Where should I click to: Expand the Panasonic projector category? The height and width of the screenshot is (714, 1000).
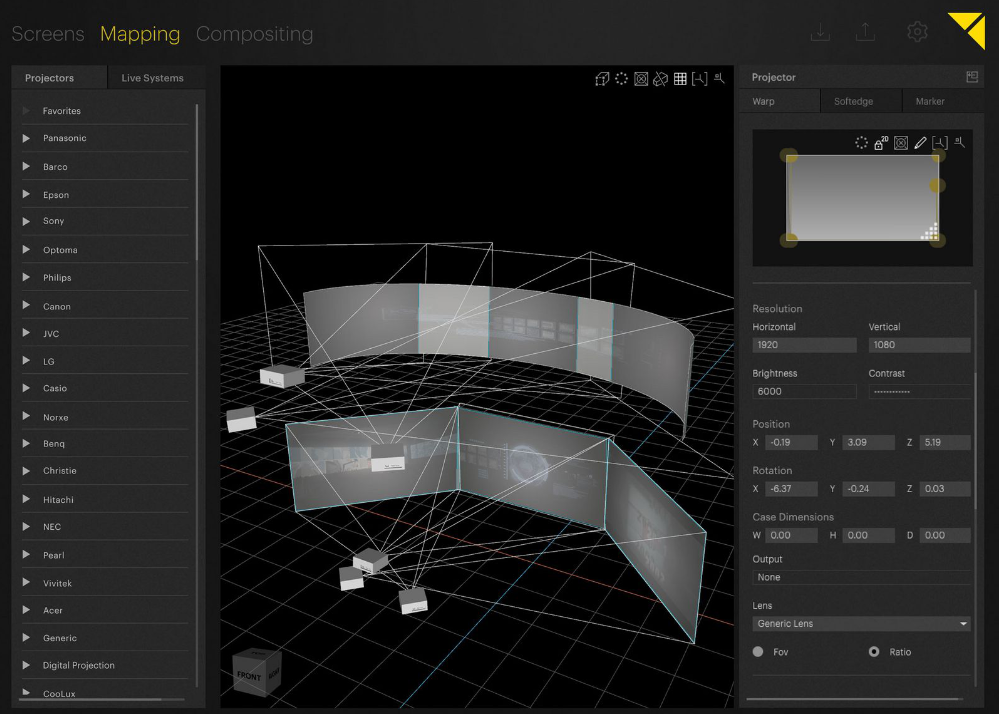[x=26, y=138]
